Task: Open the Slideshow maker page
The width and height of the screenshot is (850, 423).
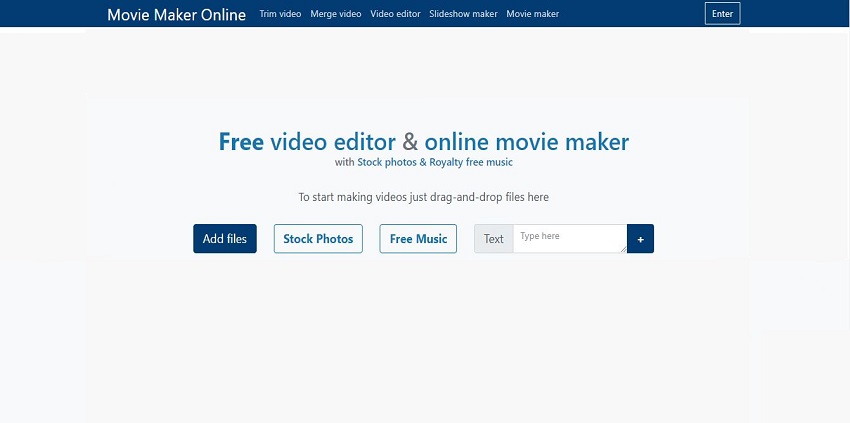Action: [463, 14]
